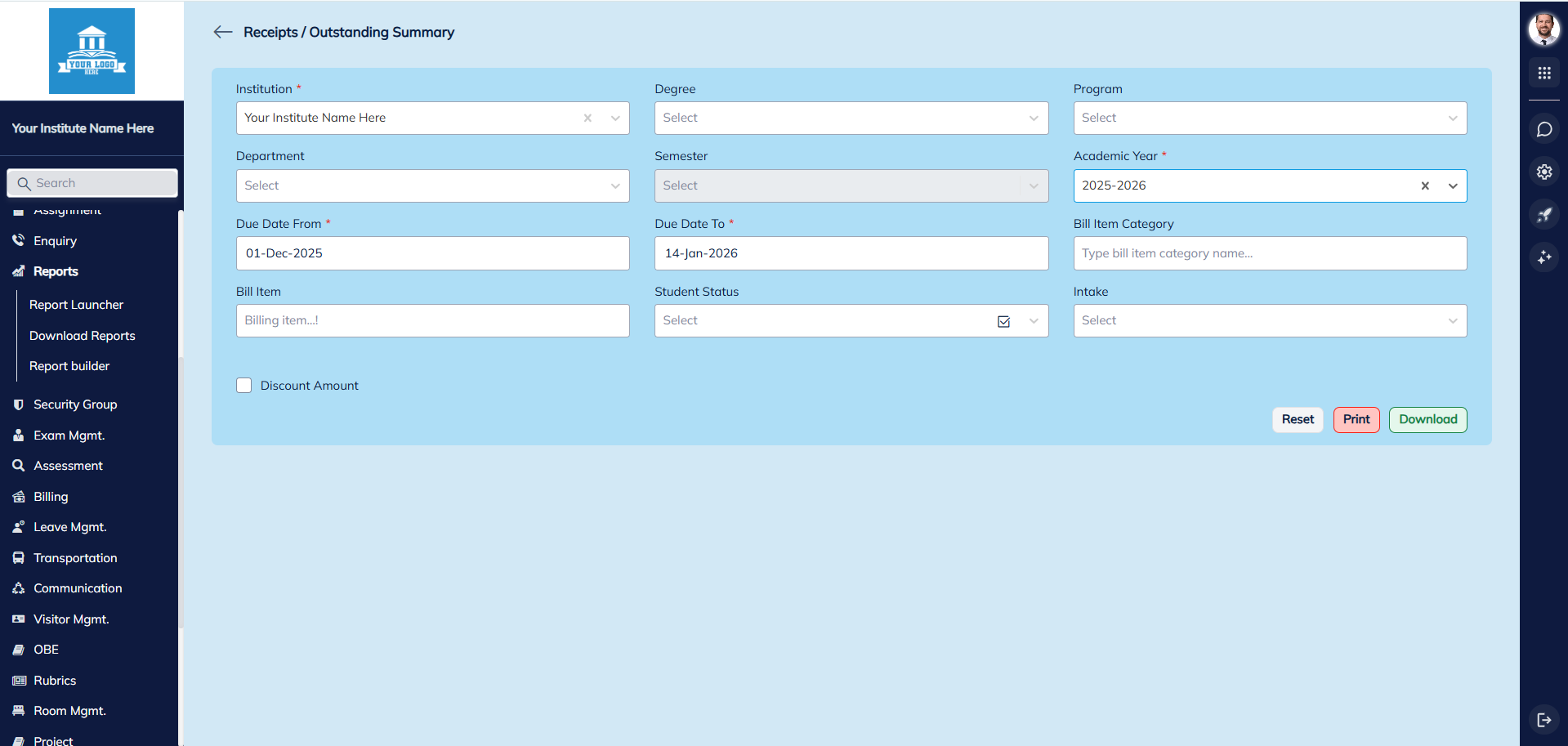Open the Security Group shield icon
1568x746 pixels.
(x=18, y=404)
